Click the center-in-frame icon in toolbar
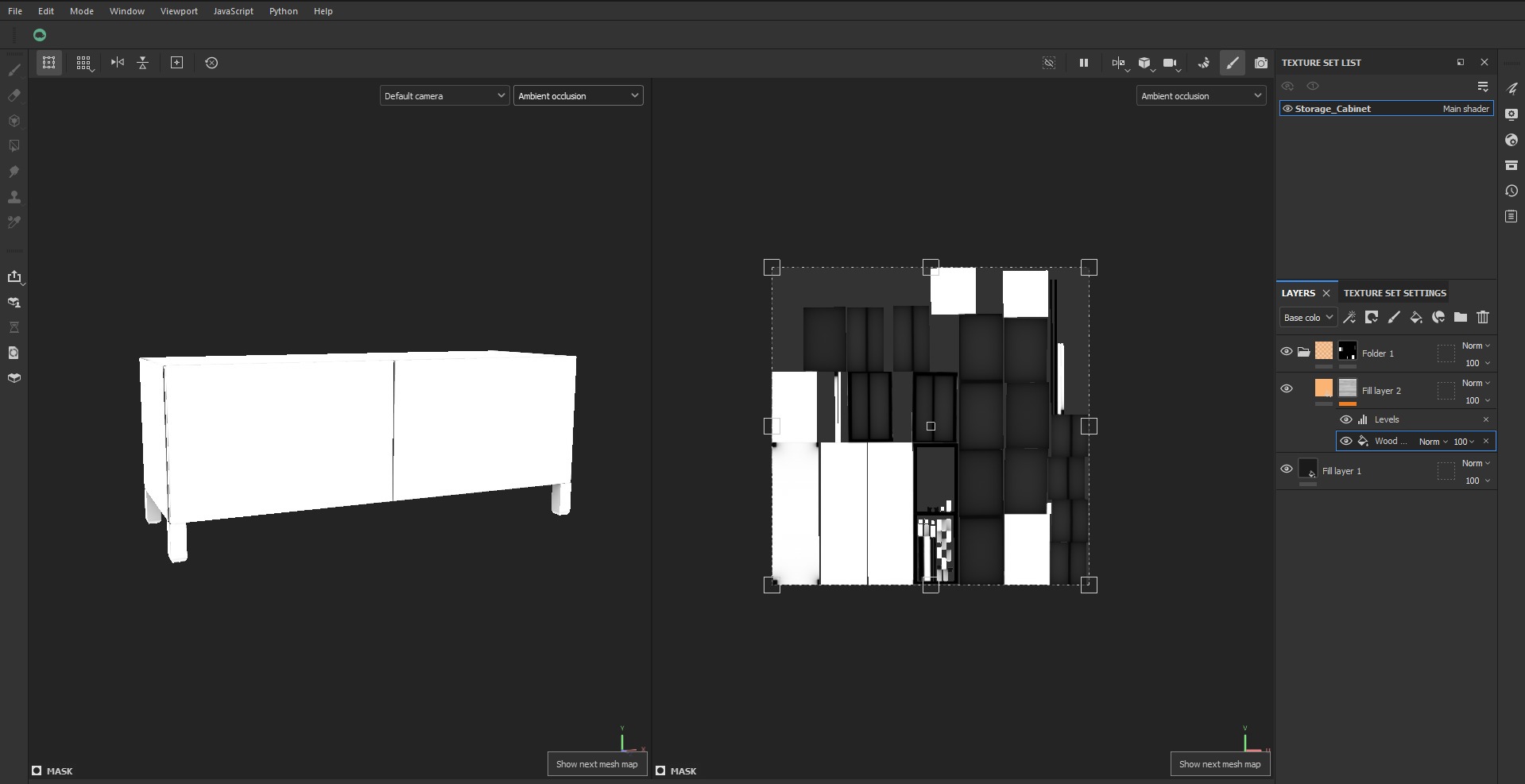The image size is (1525, 784). click(176, 63)
